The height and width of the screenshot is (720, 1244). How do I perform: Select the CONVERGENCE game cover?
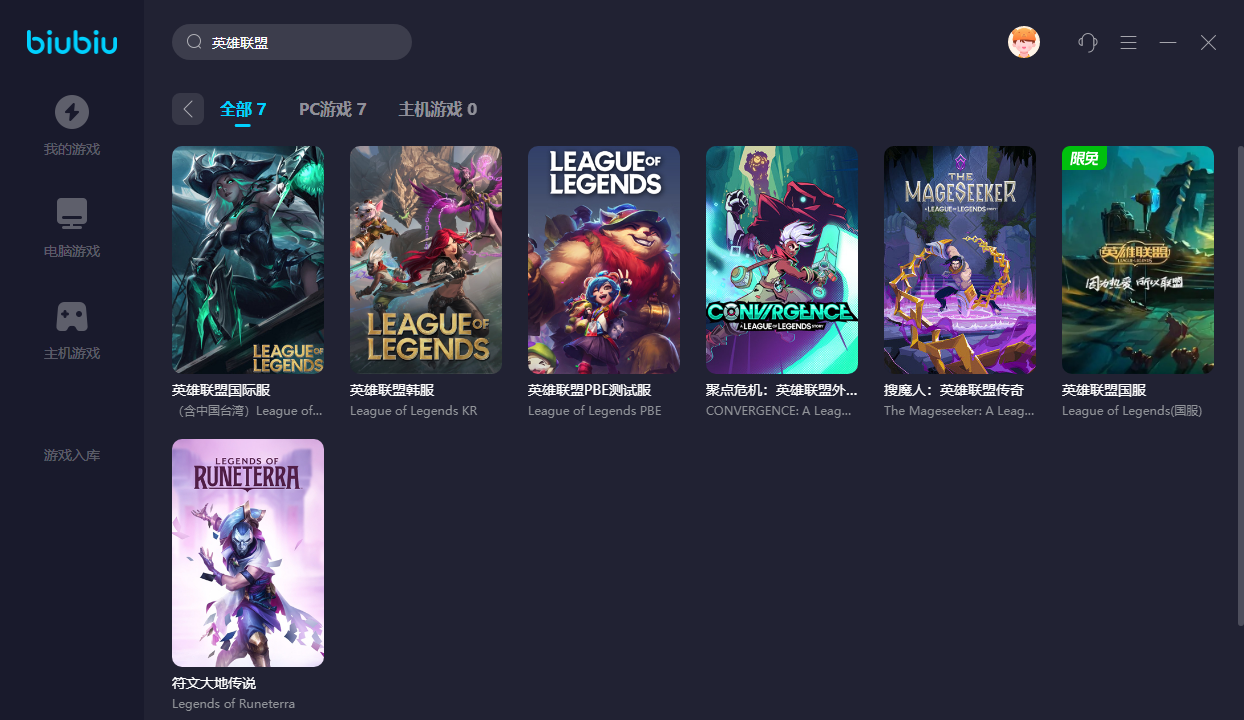coord(782,260)
